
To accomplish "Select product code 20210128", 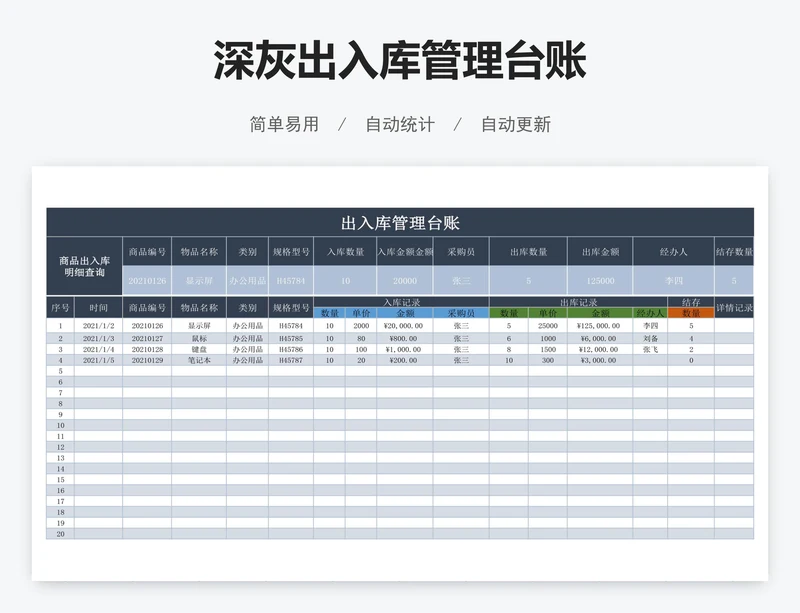I will [147, 349].
